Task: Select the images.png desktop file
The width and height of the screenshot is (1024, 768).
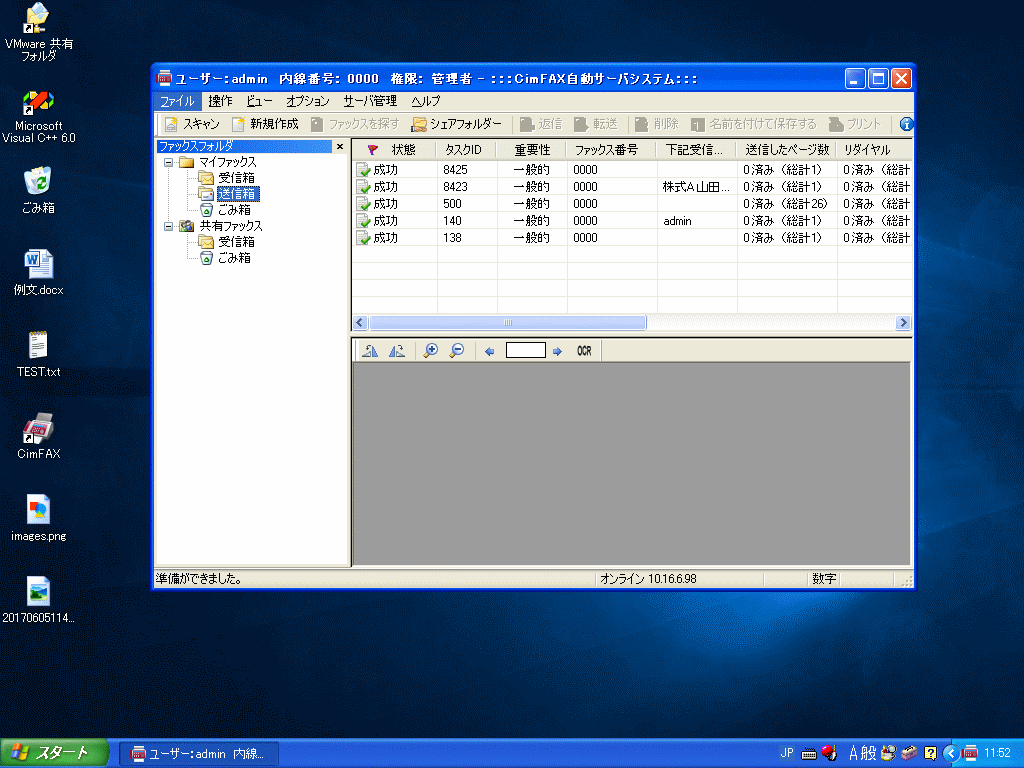Action: 39,518
